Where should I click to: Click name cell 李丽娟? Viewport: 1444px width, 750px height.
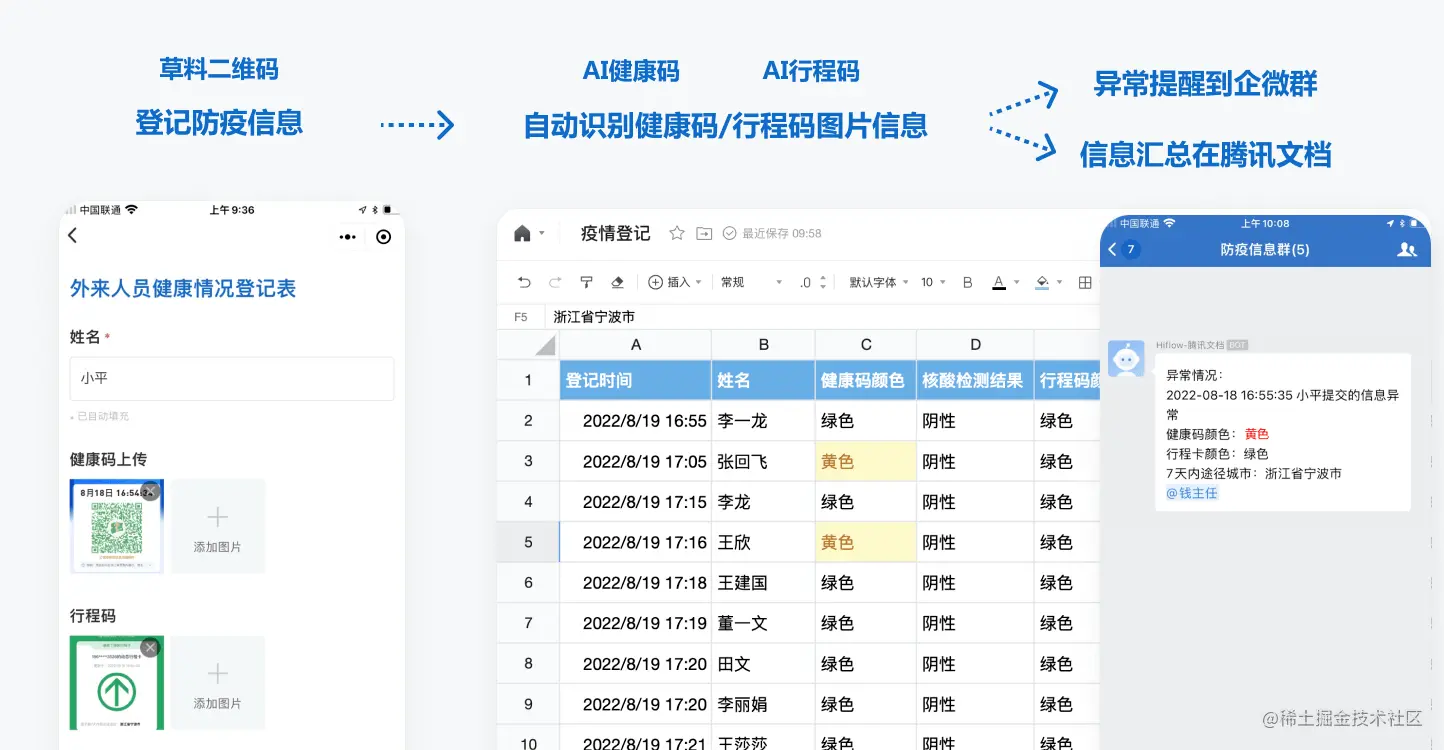764,704
